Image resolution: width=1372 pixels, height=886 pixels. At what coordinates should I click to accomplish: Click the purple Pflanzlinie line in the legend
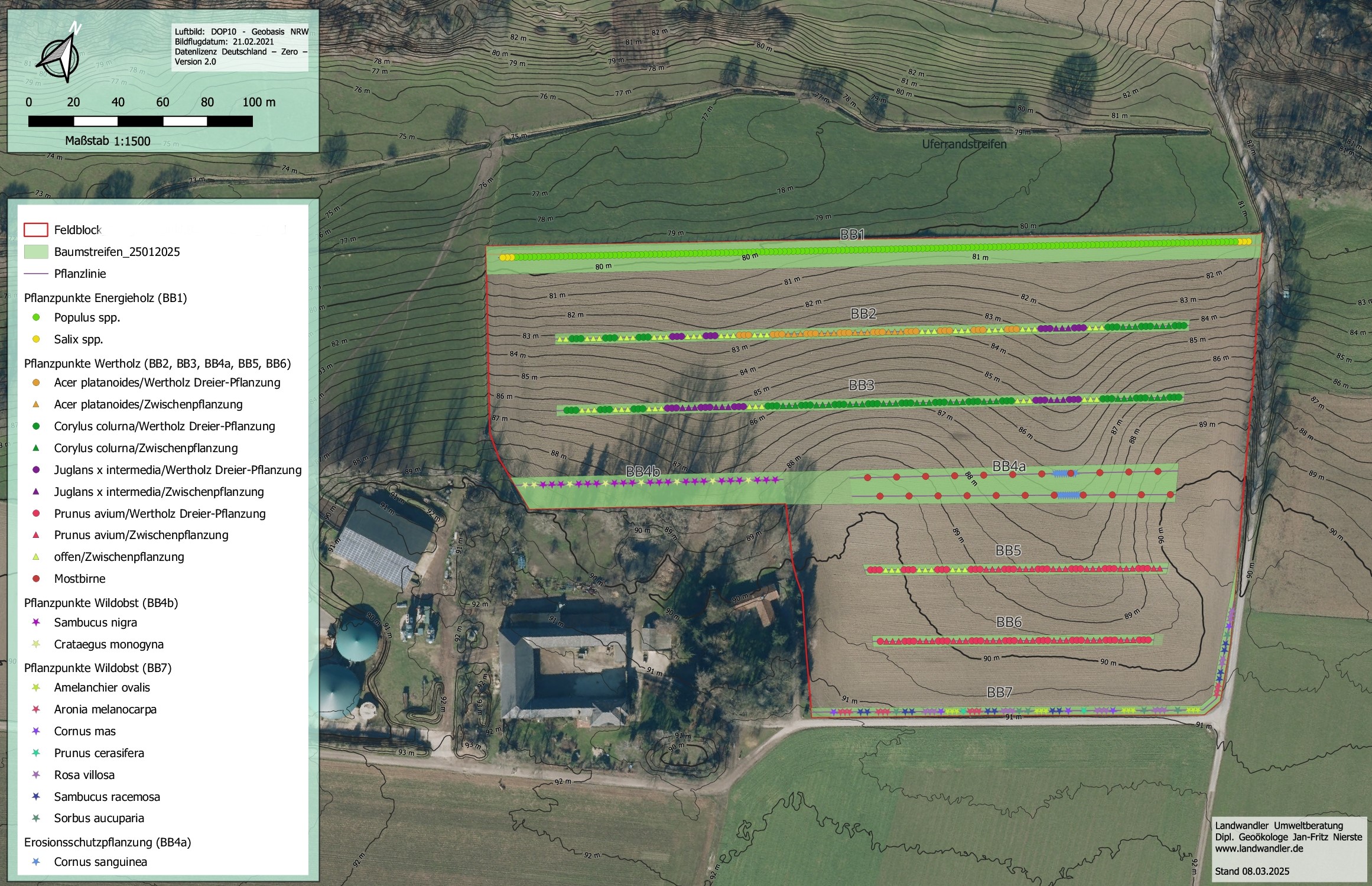click(x=35, y=274)
